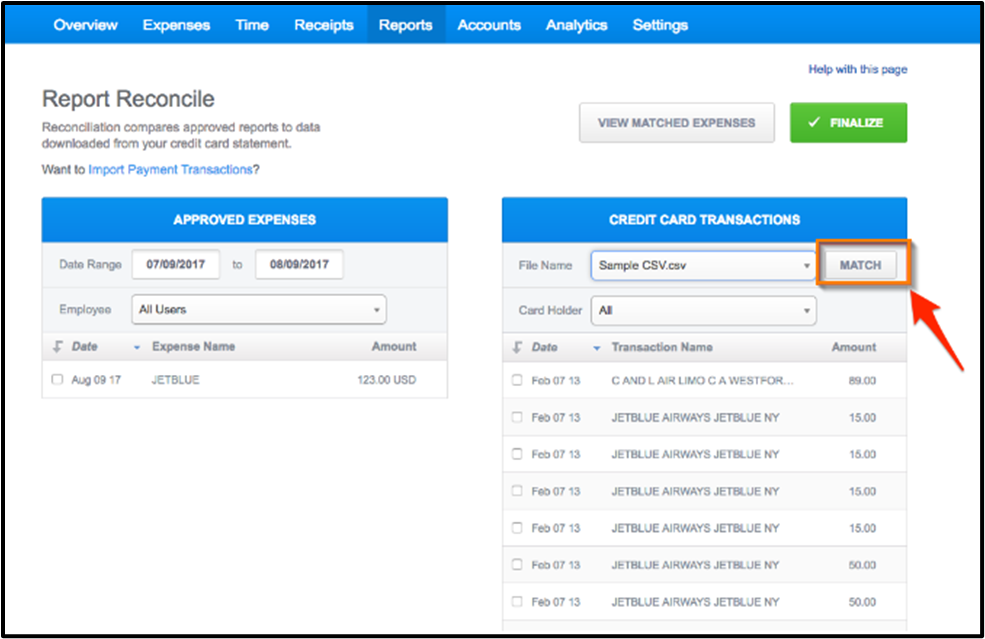Click the Report Reconcile page title
Viewport: 985px width, 639px height.
coord(128,99)
